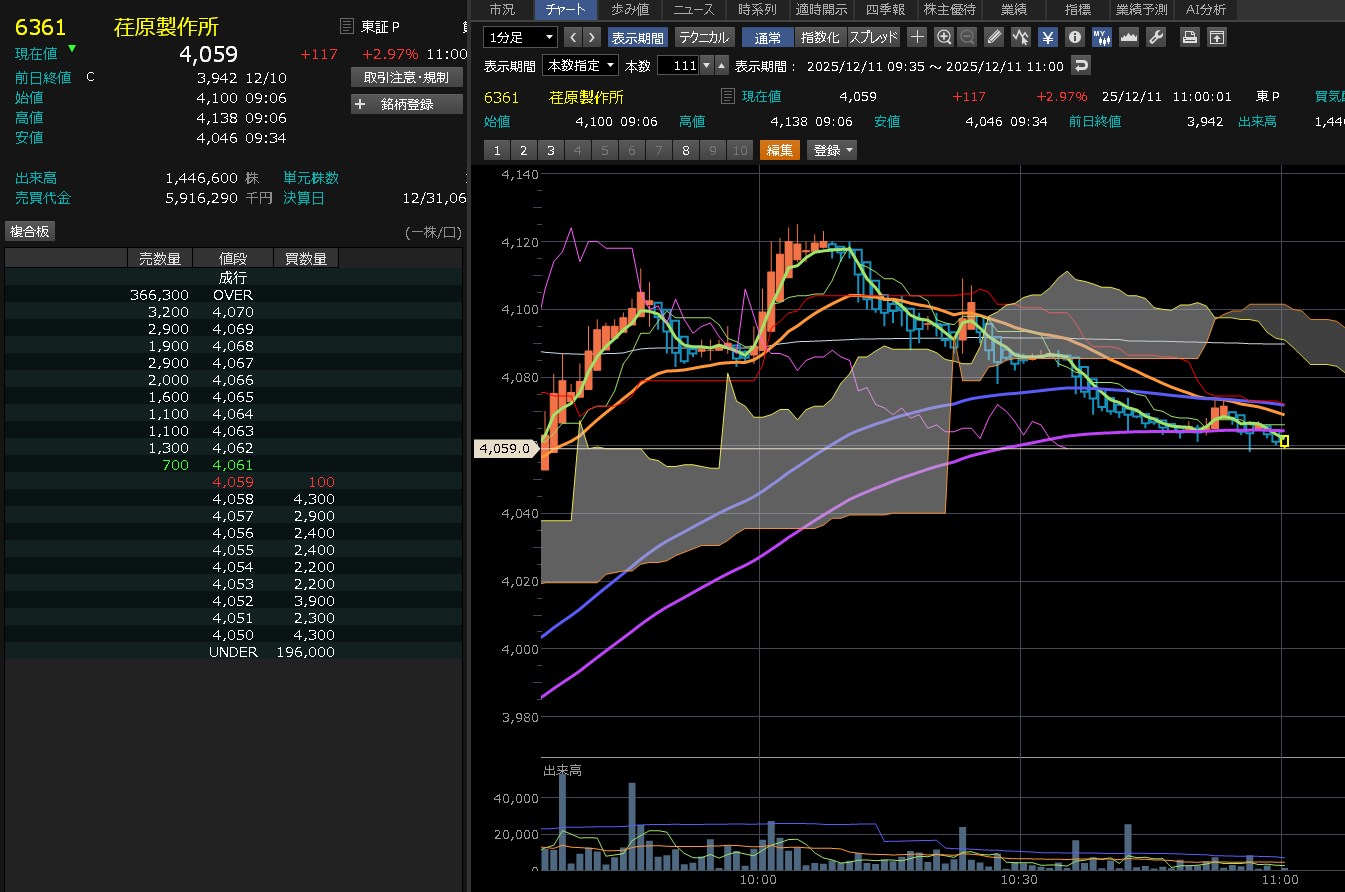Expand the 本数指定 dropdown

[x=580, y=65]
